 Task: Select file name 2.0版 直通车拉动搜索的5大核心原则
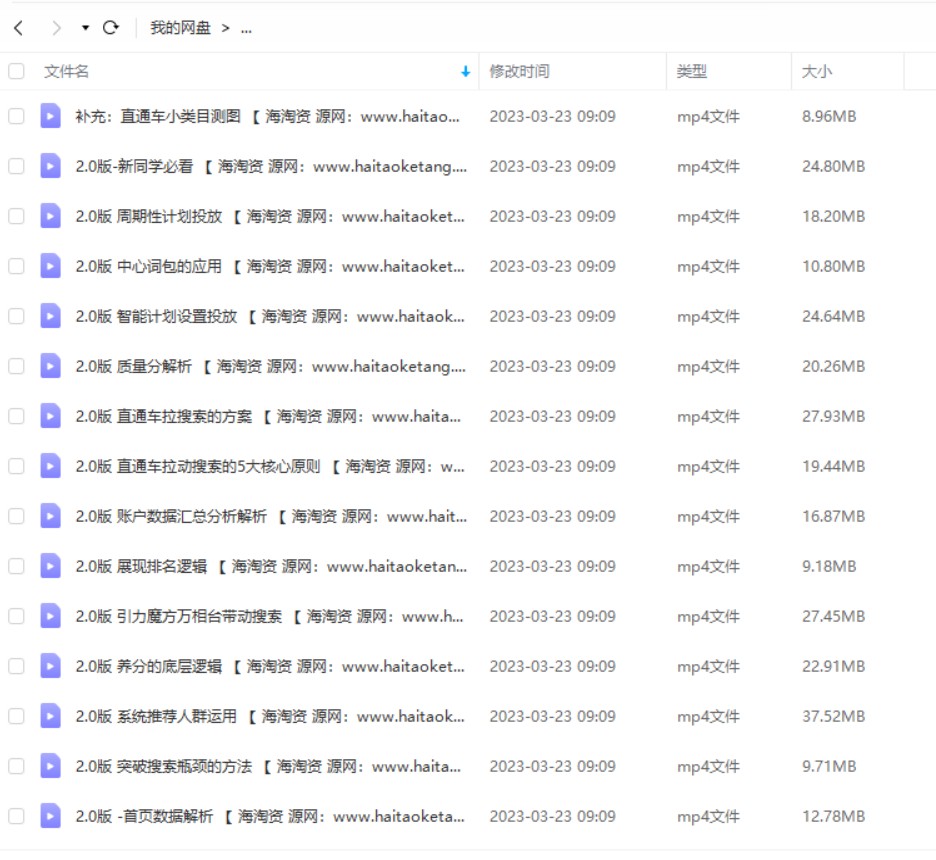[270, 466]
